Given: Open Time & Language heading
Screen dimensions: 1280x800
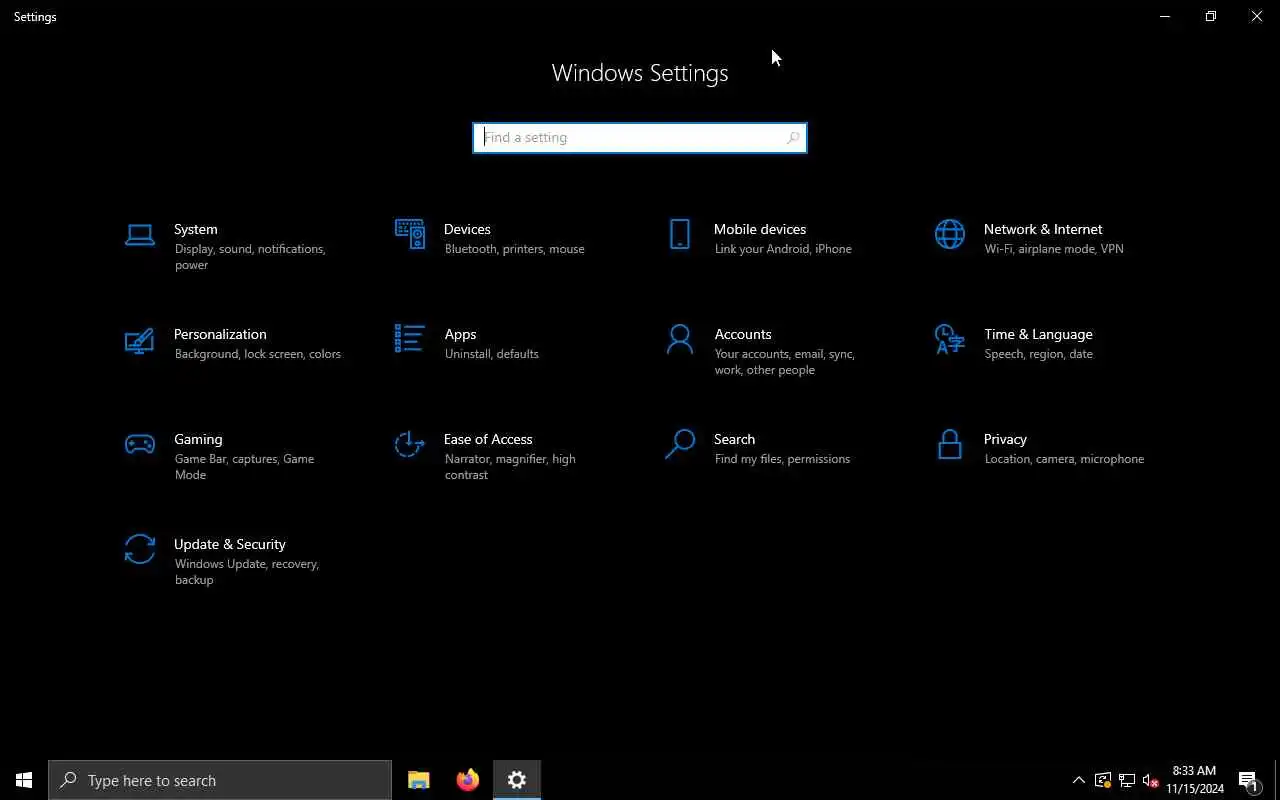Looking at the screenshot, I should (1038, 334).
